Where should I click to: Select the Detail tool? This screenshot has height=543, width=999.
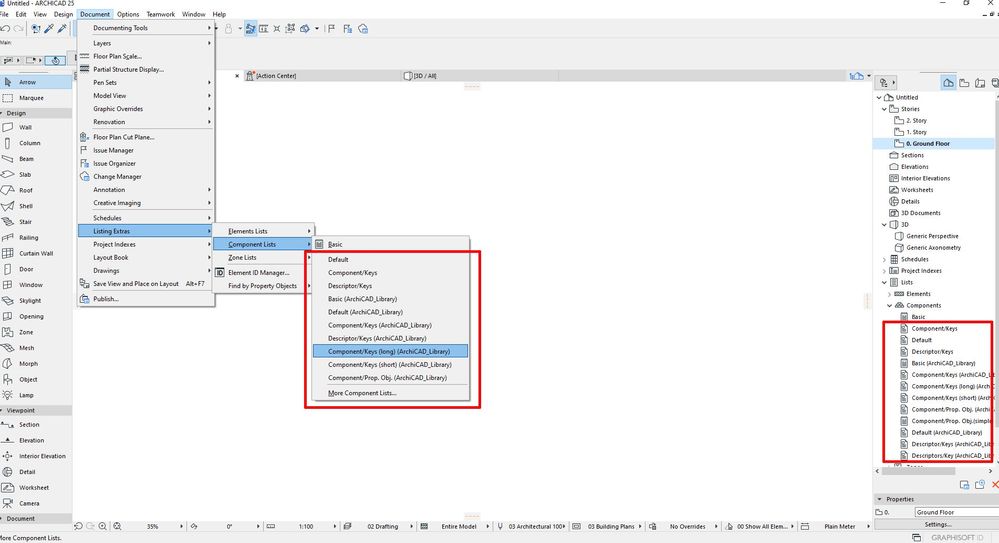36,472
